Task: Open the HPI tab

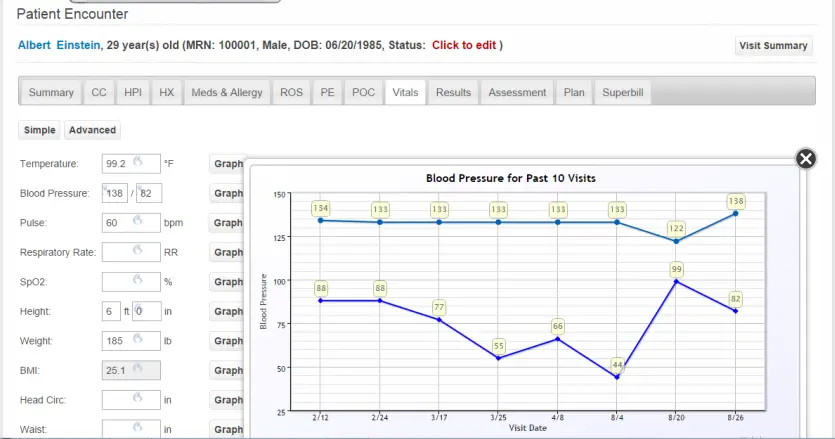Action: (133, 93)
